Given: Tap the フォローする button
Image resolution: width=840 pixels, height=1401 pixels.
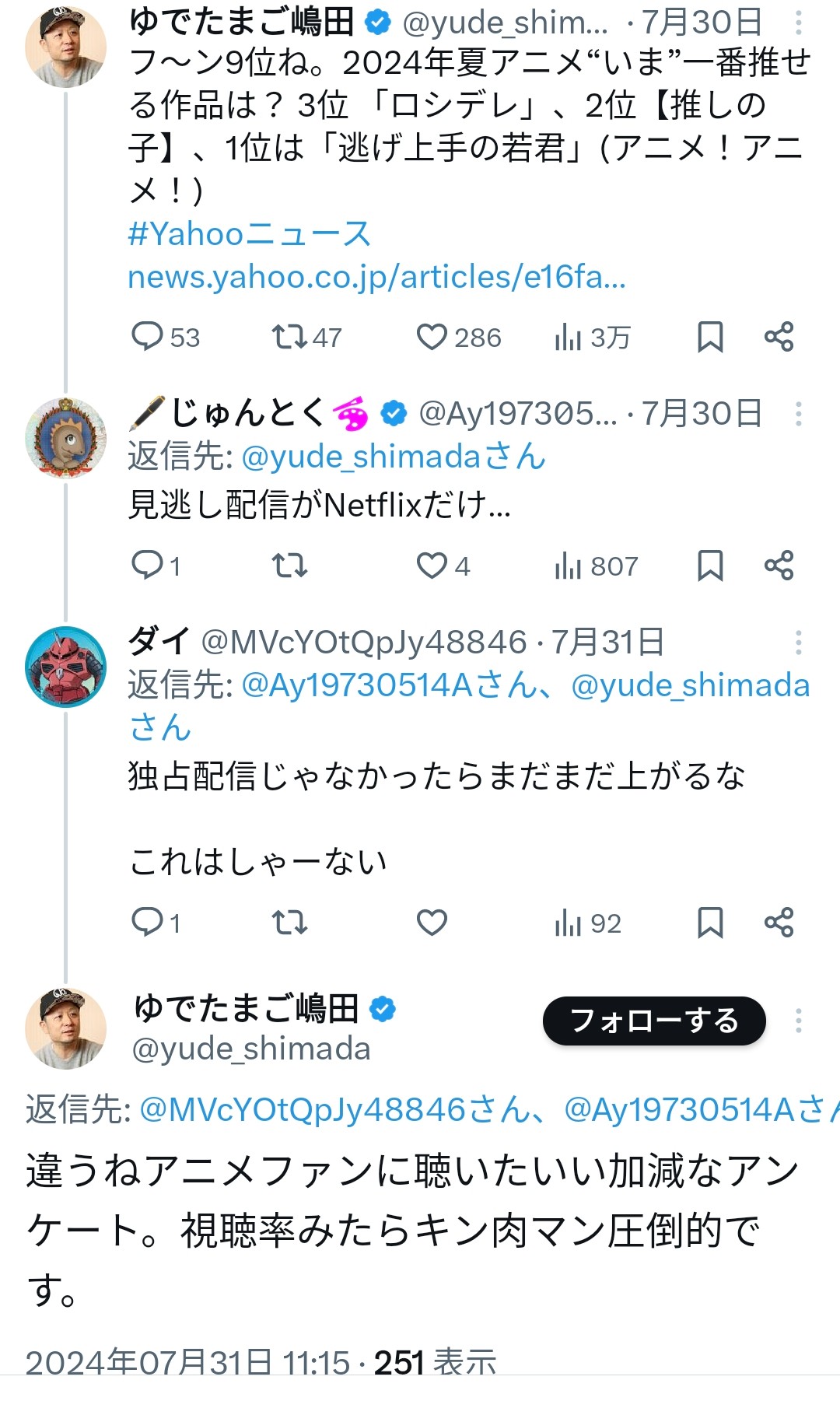Looking at the screenshot, I should click(654, 1021).
